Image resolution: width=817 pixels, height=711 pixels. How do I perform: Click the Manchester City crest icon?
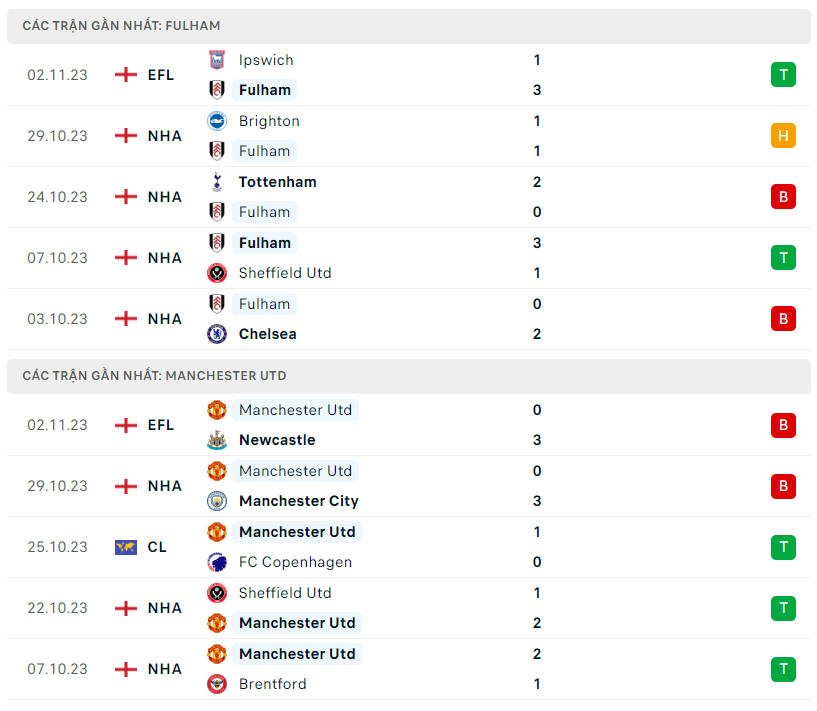216,501
